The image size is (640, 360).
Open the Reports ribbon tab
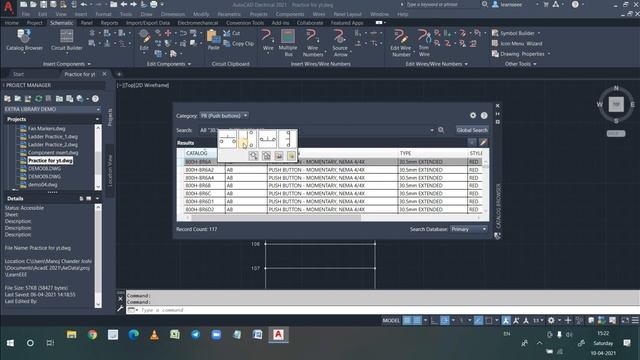[x=109, y=23]
